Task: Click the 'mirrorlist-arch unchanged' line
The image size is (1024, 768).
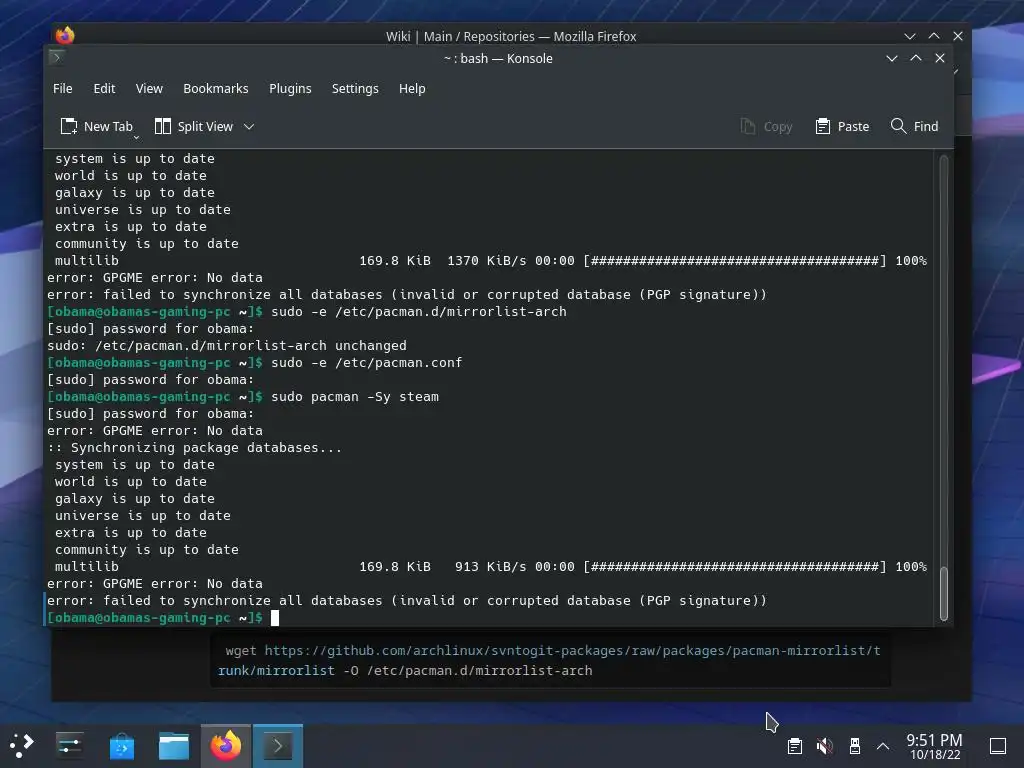Action: click(227, 345)
